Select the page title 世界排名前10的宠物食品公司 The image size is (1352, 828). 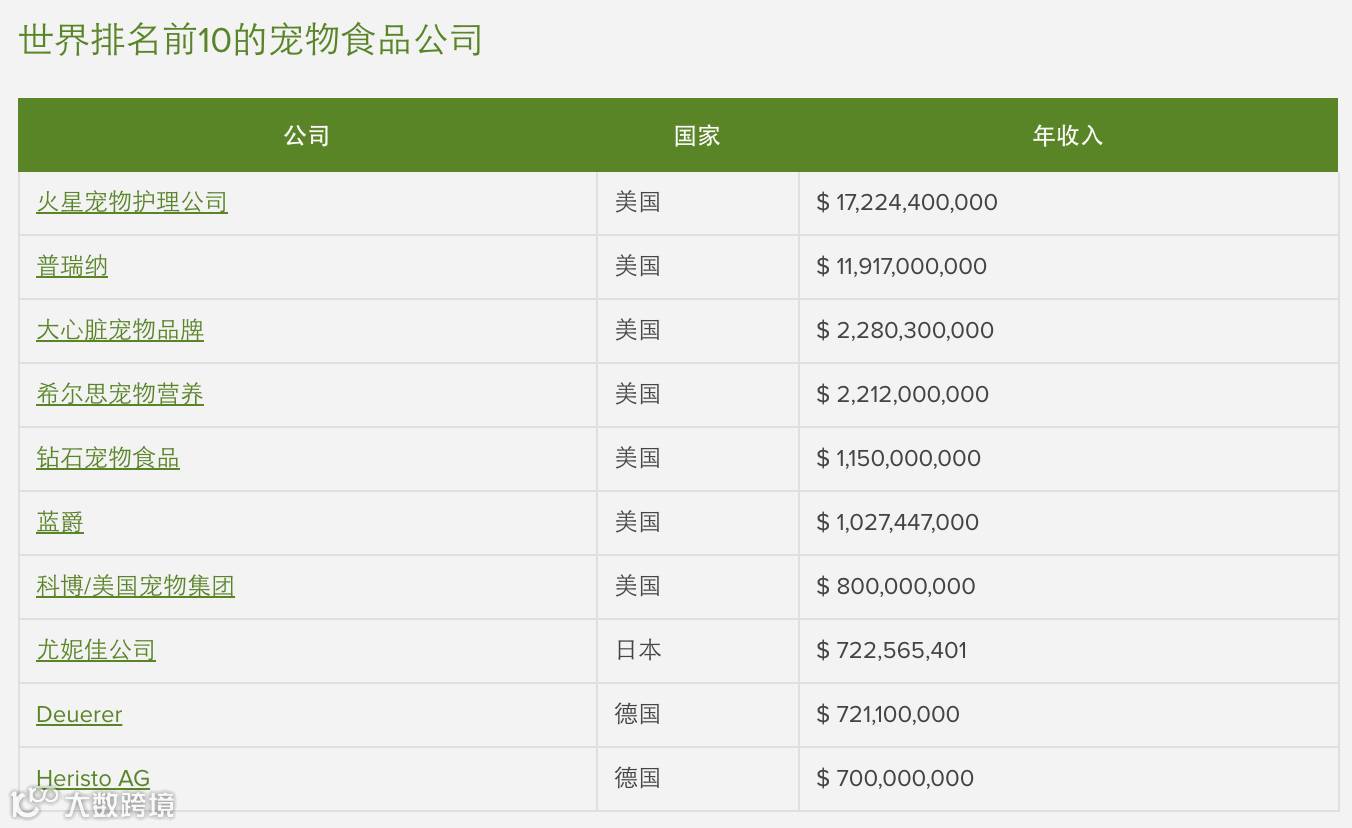(x=251, y=40)
